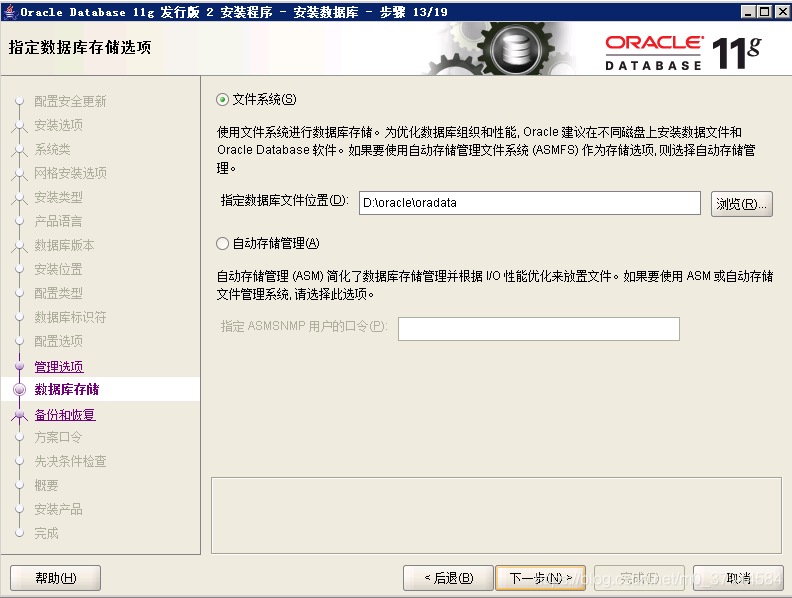
Task: Select the 文件系统(S) radio button
Action: (x=222, y=99)
